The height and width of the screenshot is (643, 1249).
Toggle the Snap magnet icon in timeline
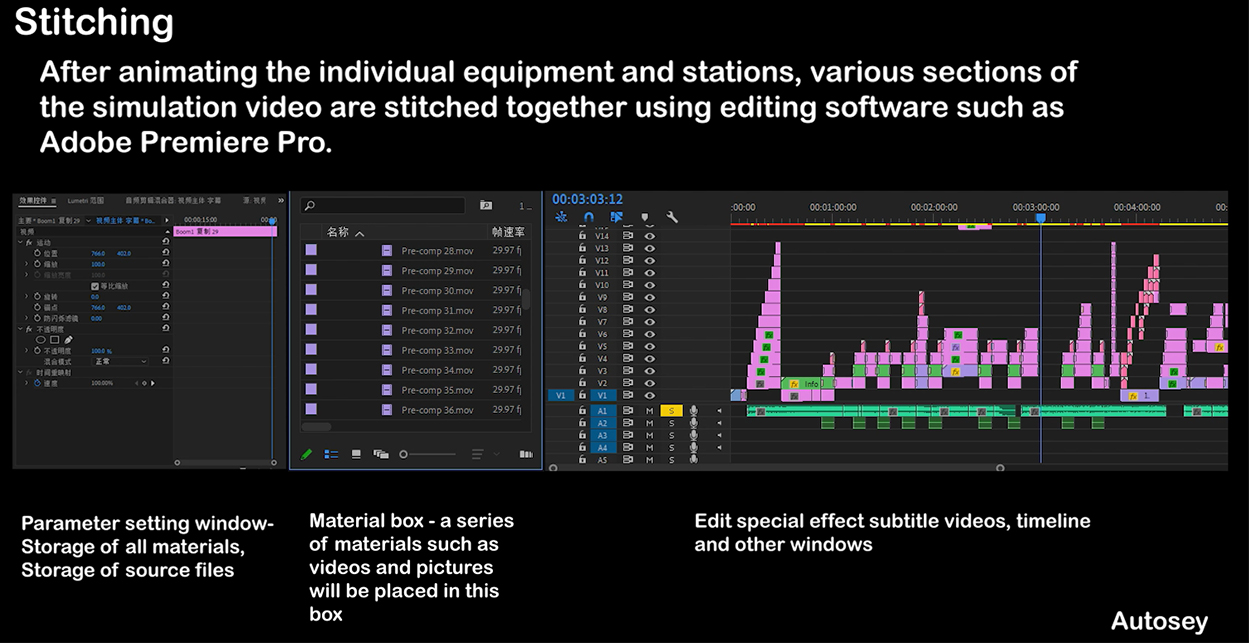pos(589,217)
